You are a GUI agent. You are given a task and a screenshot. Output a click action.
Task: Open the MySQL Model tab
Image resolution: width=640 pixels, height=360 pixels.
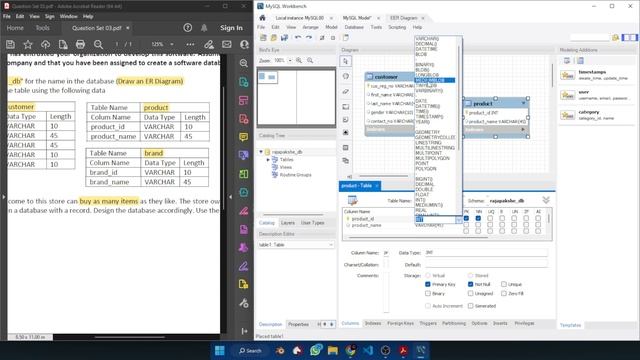357,18
